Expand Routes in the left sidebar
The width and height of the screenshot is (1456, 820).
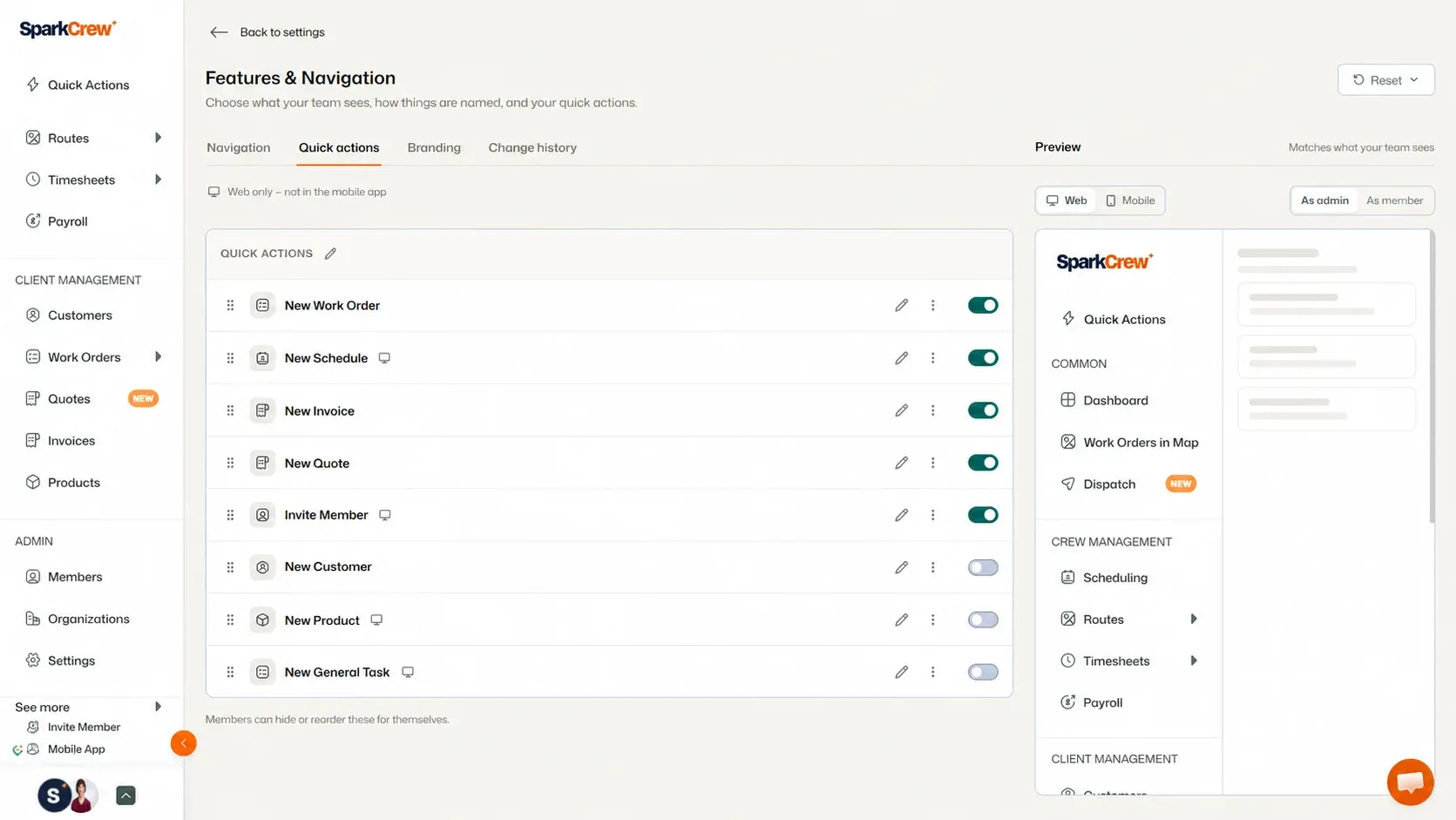click(158, 138)
